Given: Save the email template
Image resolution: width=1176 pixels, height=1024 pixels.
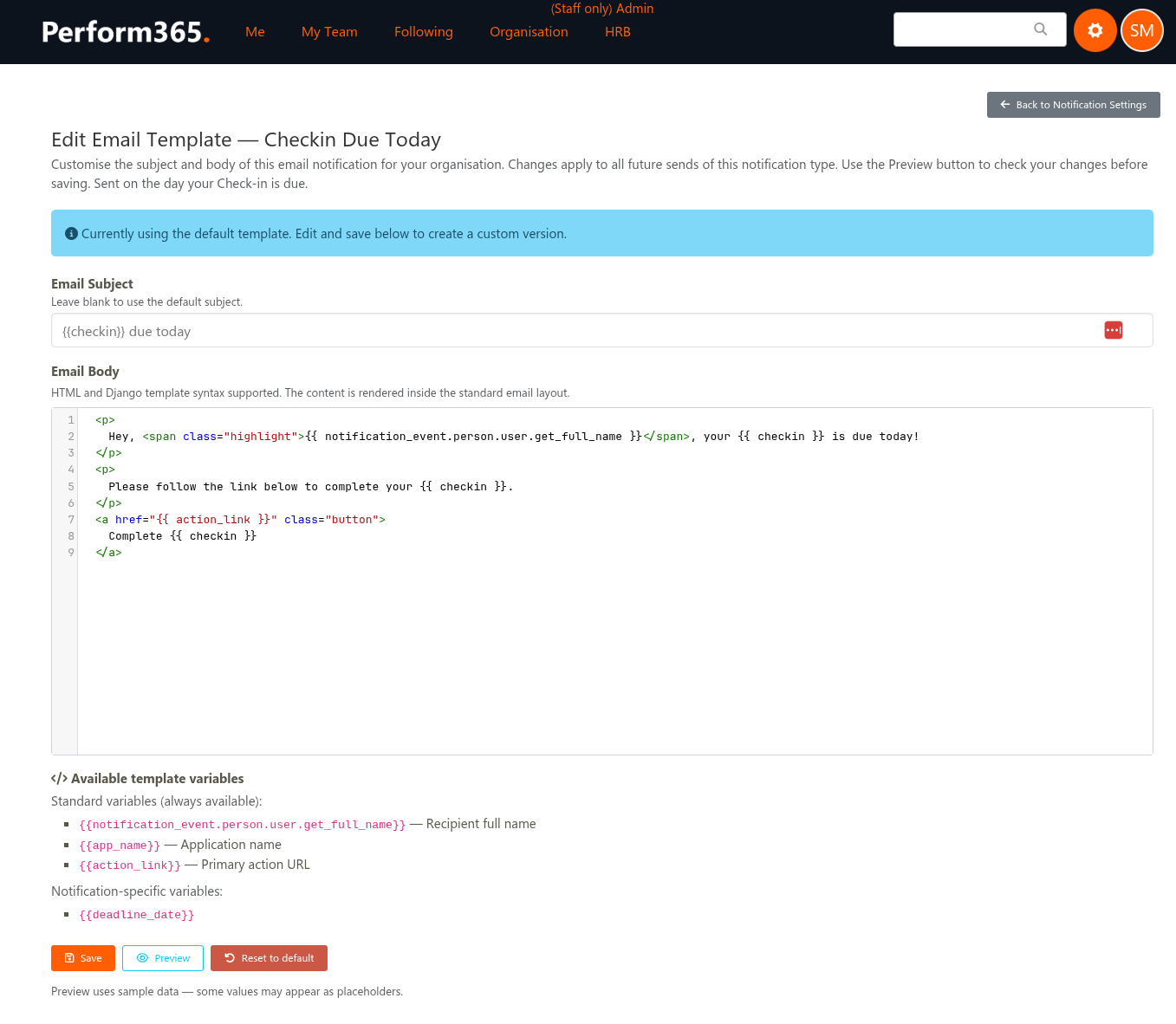Looking at the screenshot, I should pyautogui.click(x=83, y=958).
